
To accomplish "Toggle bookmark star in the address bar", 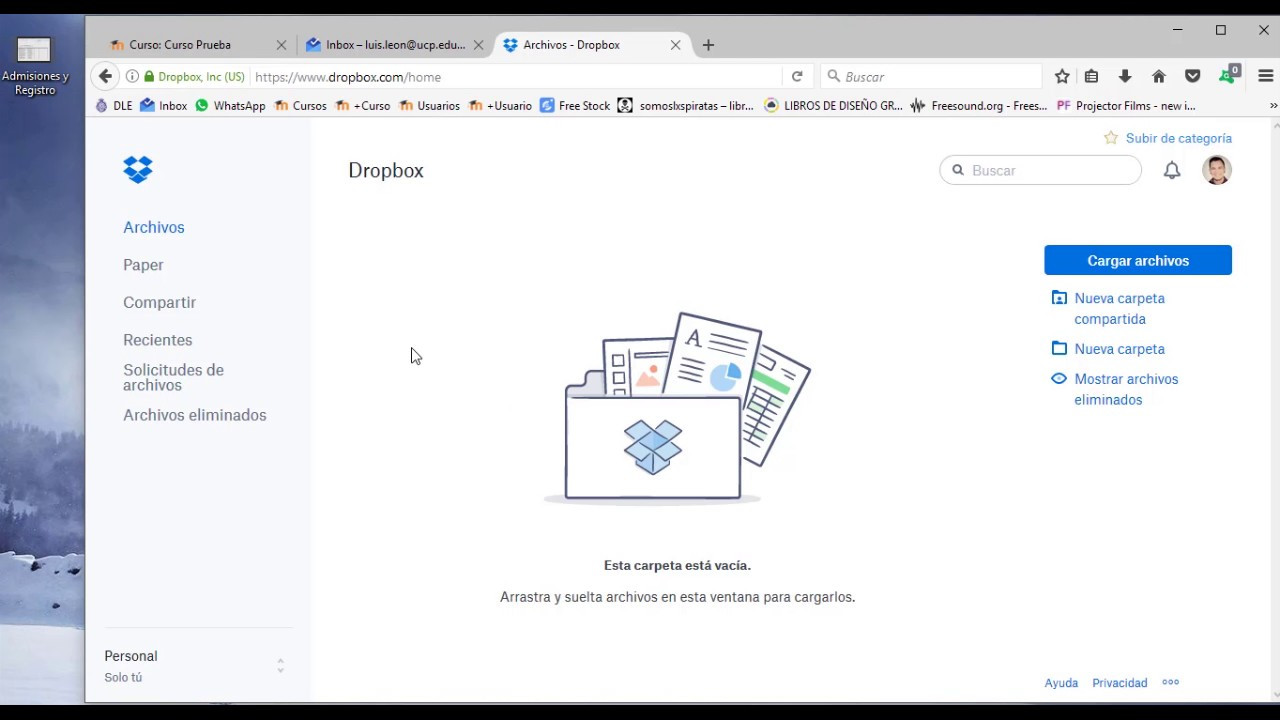I will point(1062,76).
